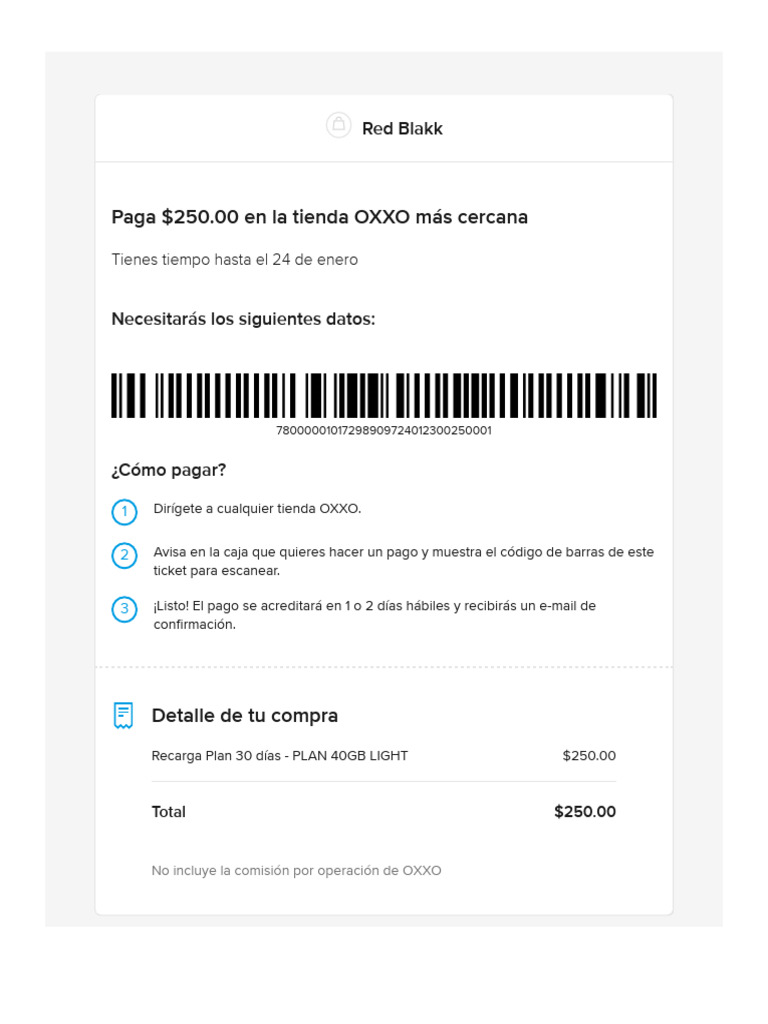Click the barcode reference number

384,431
